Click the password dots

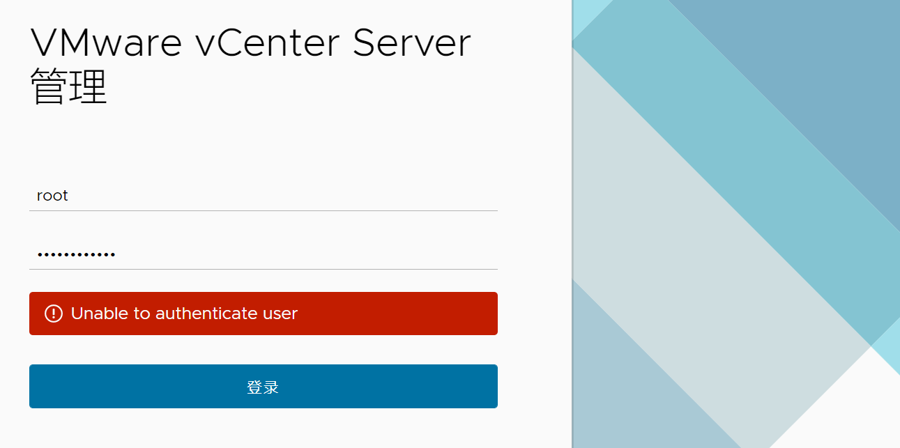[76, 254]
